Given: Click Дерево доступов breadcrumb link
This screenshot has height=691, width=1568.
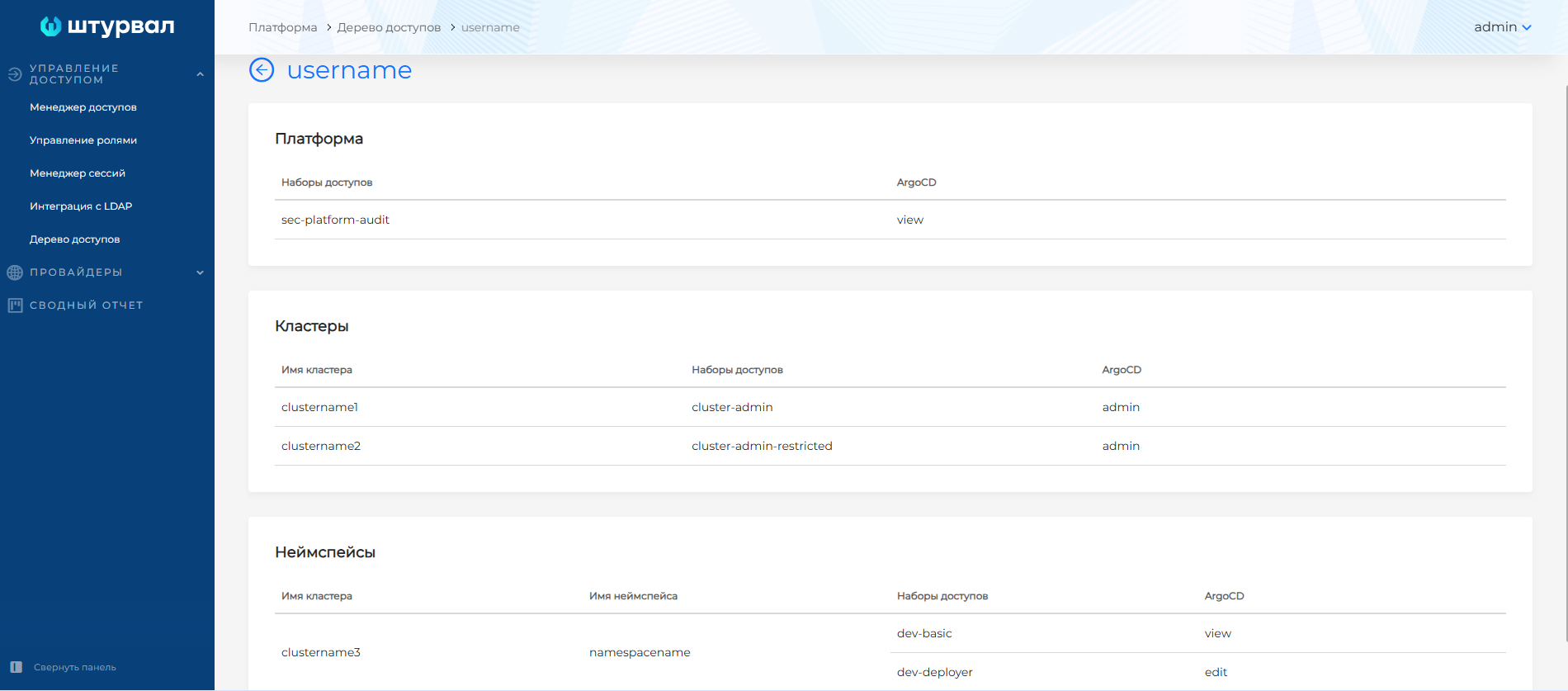Looking at the screenshot, I should [389, 27].
